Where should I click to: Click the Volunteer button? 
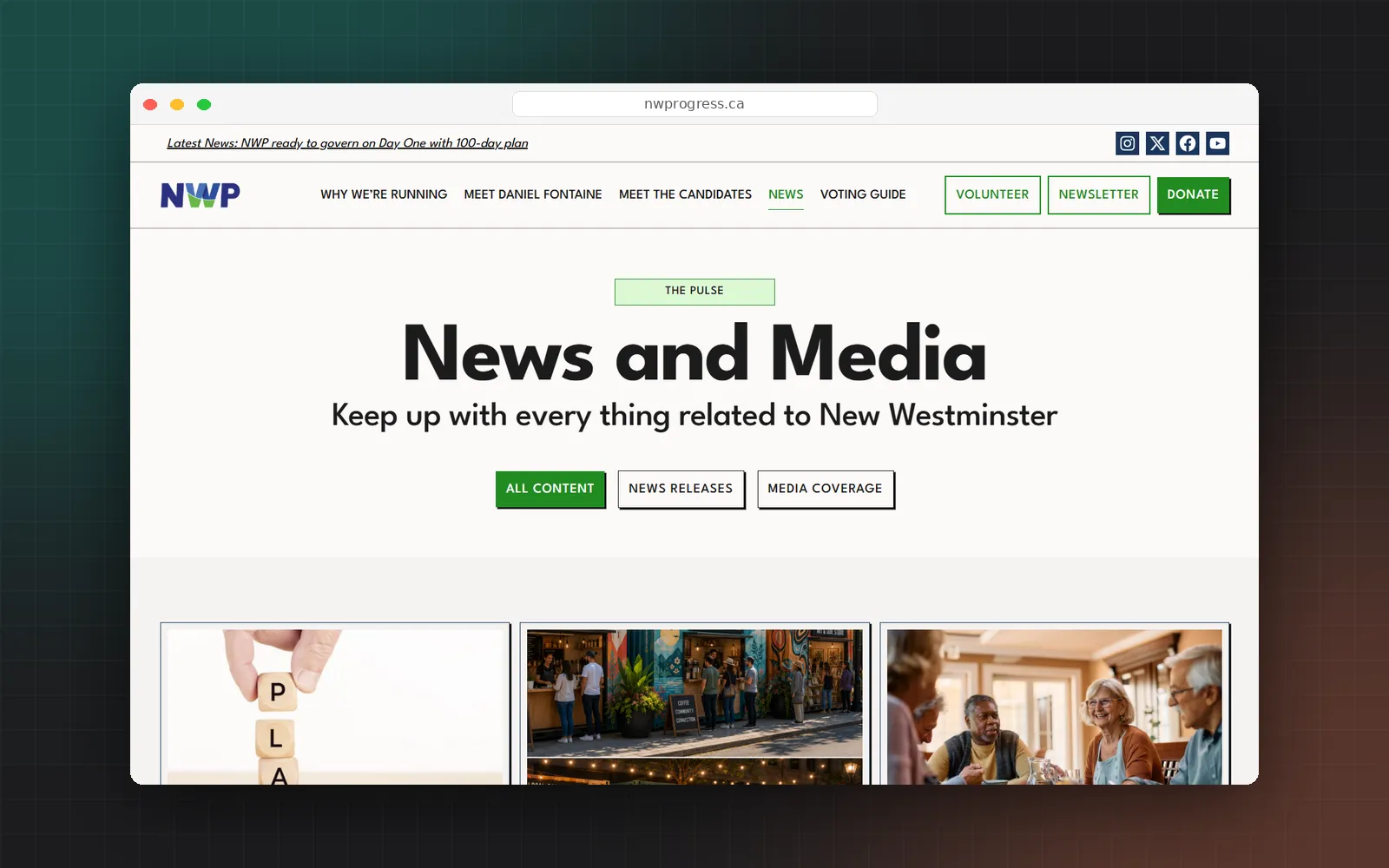(992, 194)
